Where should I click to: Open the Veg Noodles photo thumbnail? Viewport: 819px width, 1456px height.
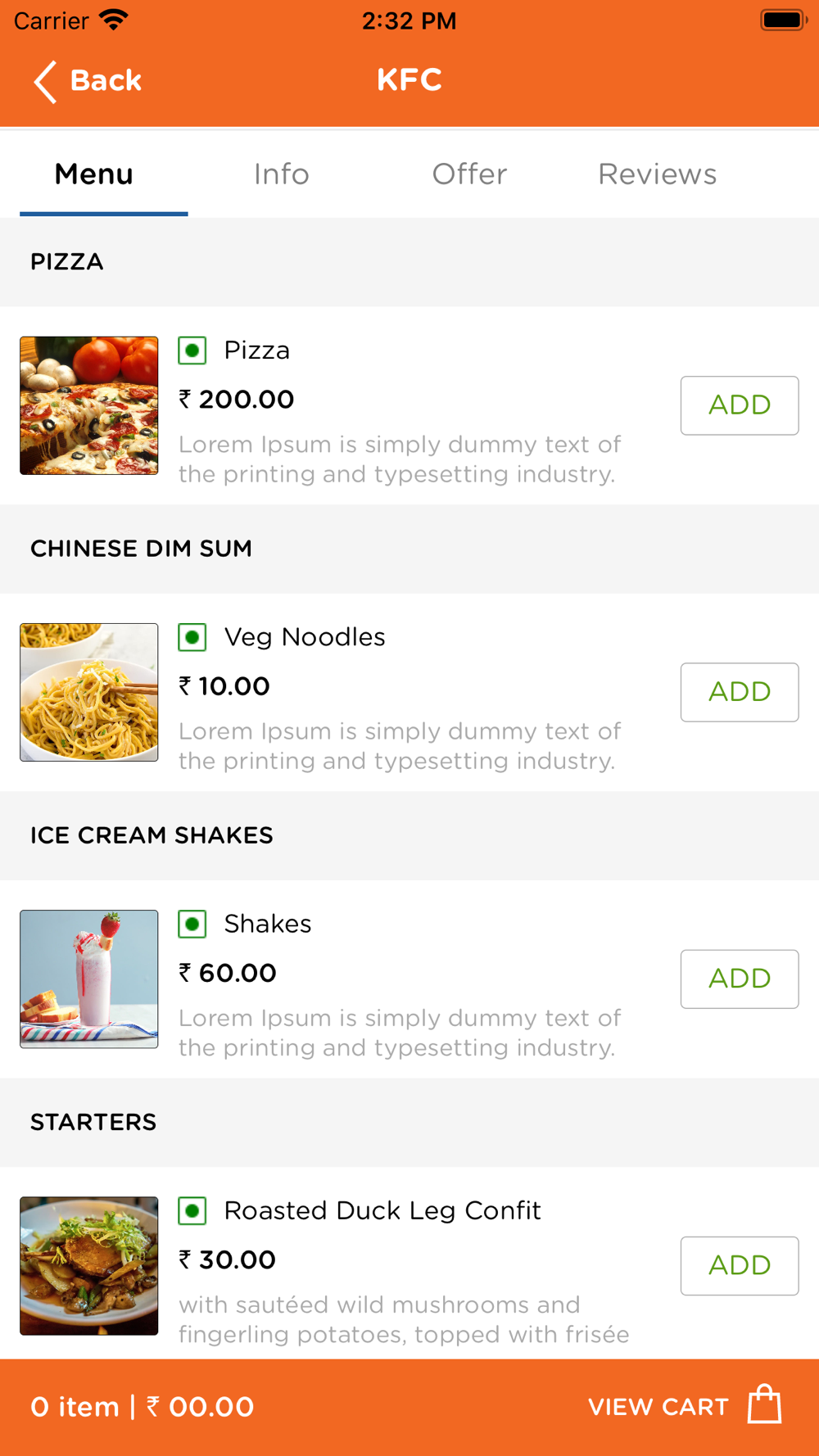(89, 692)
